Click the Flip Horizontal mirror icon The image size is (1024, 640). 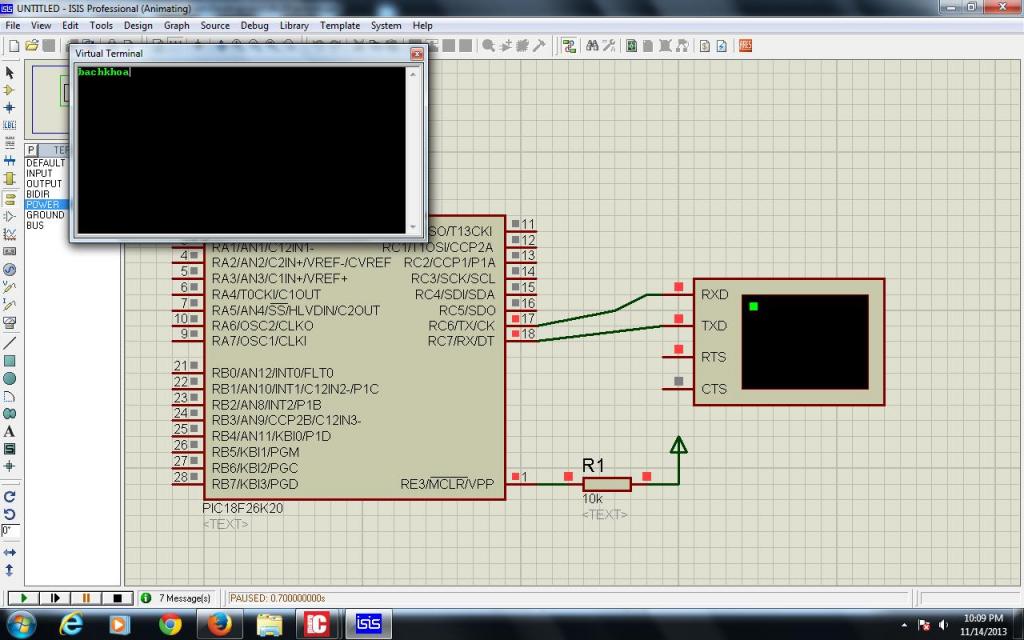point(10,552)
